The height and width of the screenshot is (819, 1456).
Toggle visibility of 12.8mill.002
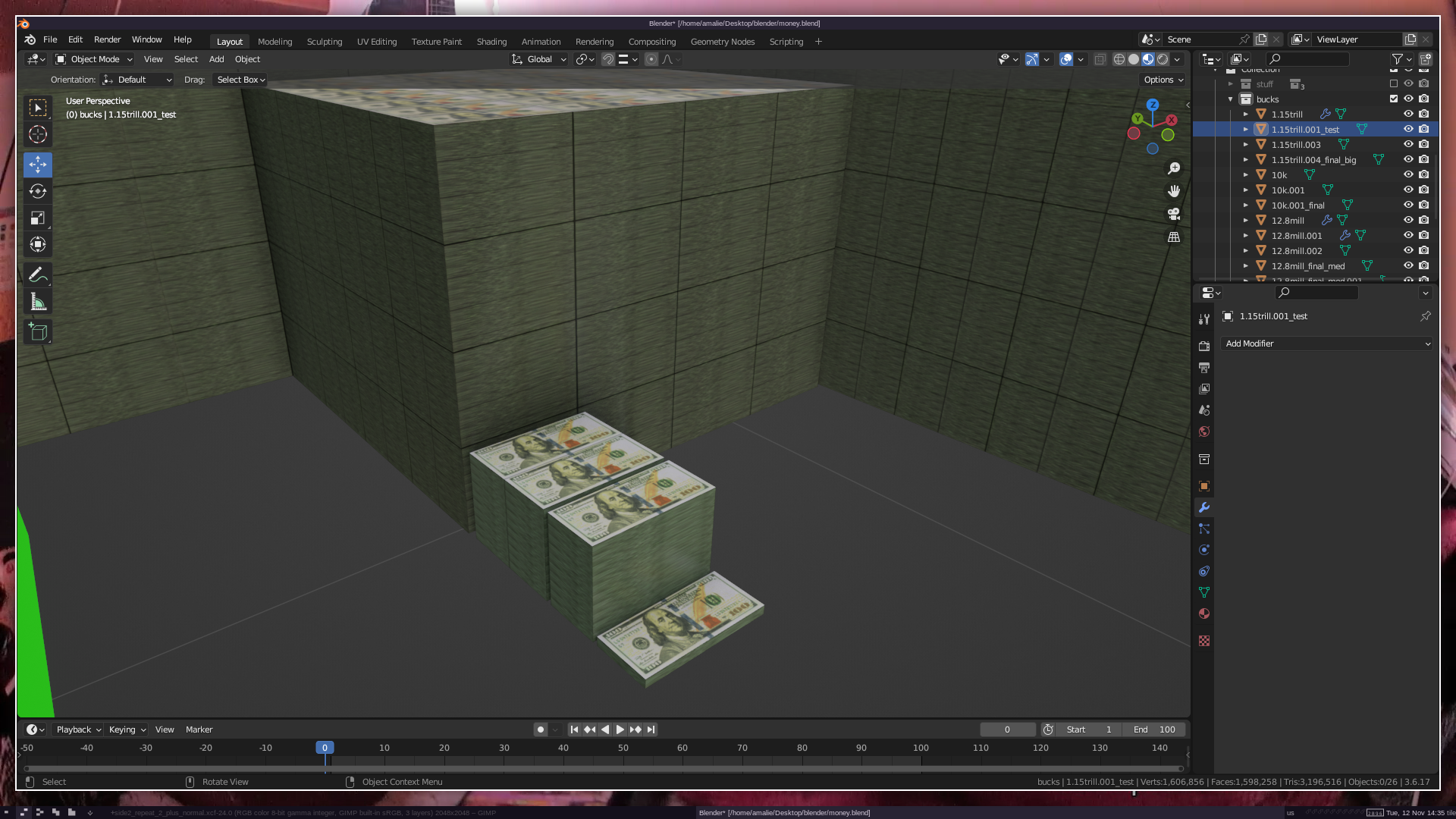1408,250
